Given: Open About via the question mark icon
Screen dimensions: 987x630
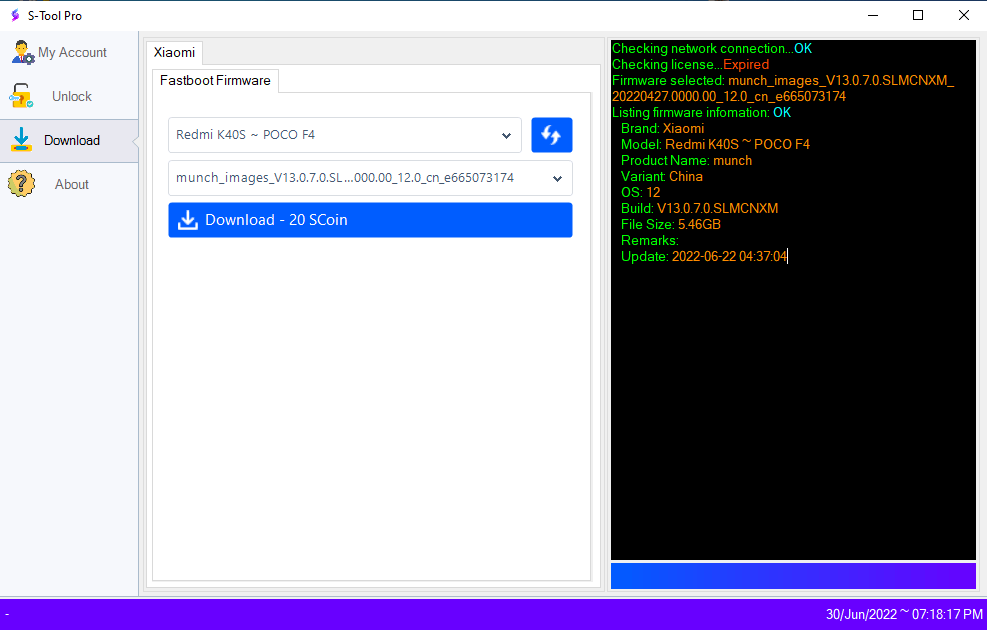Looking at the screenshot, I should (21, 184).
